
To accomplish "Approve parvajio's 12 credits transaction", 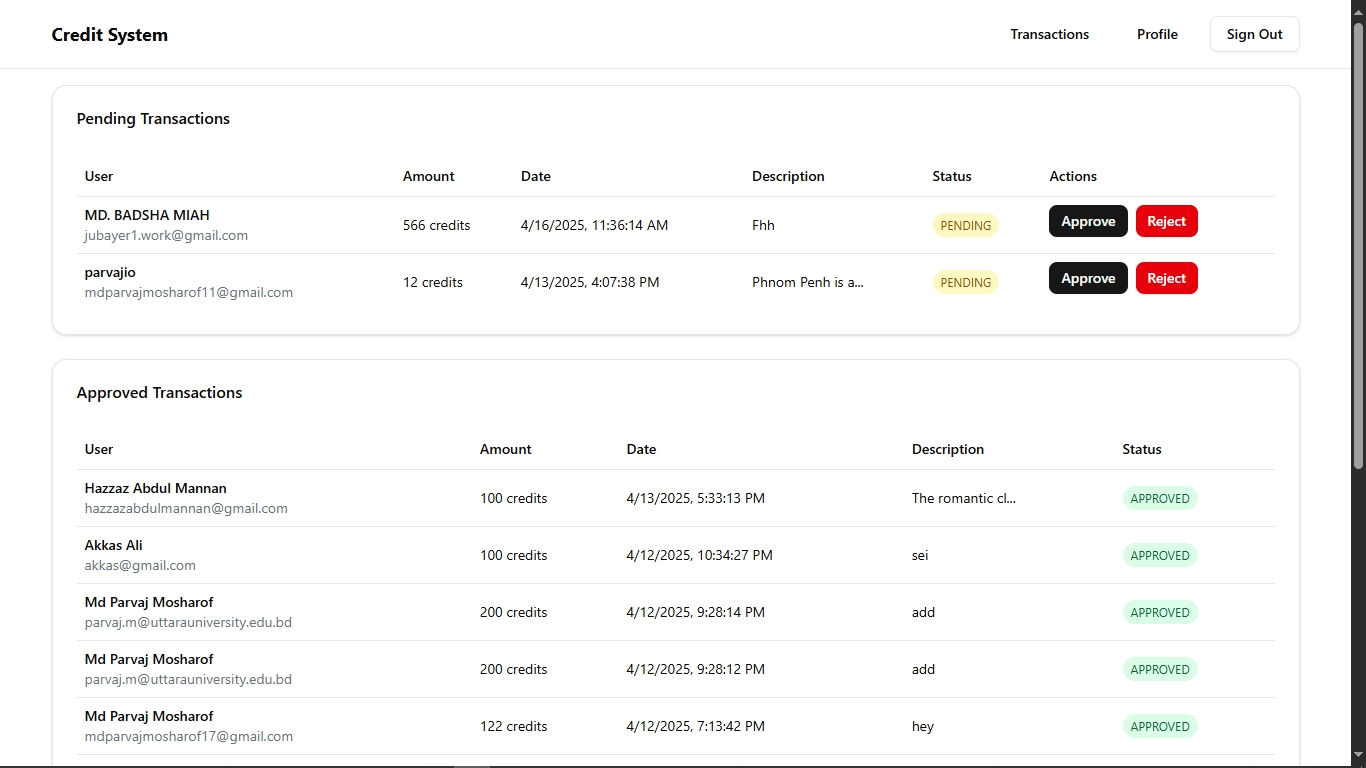I will coord(1088,278).
